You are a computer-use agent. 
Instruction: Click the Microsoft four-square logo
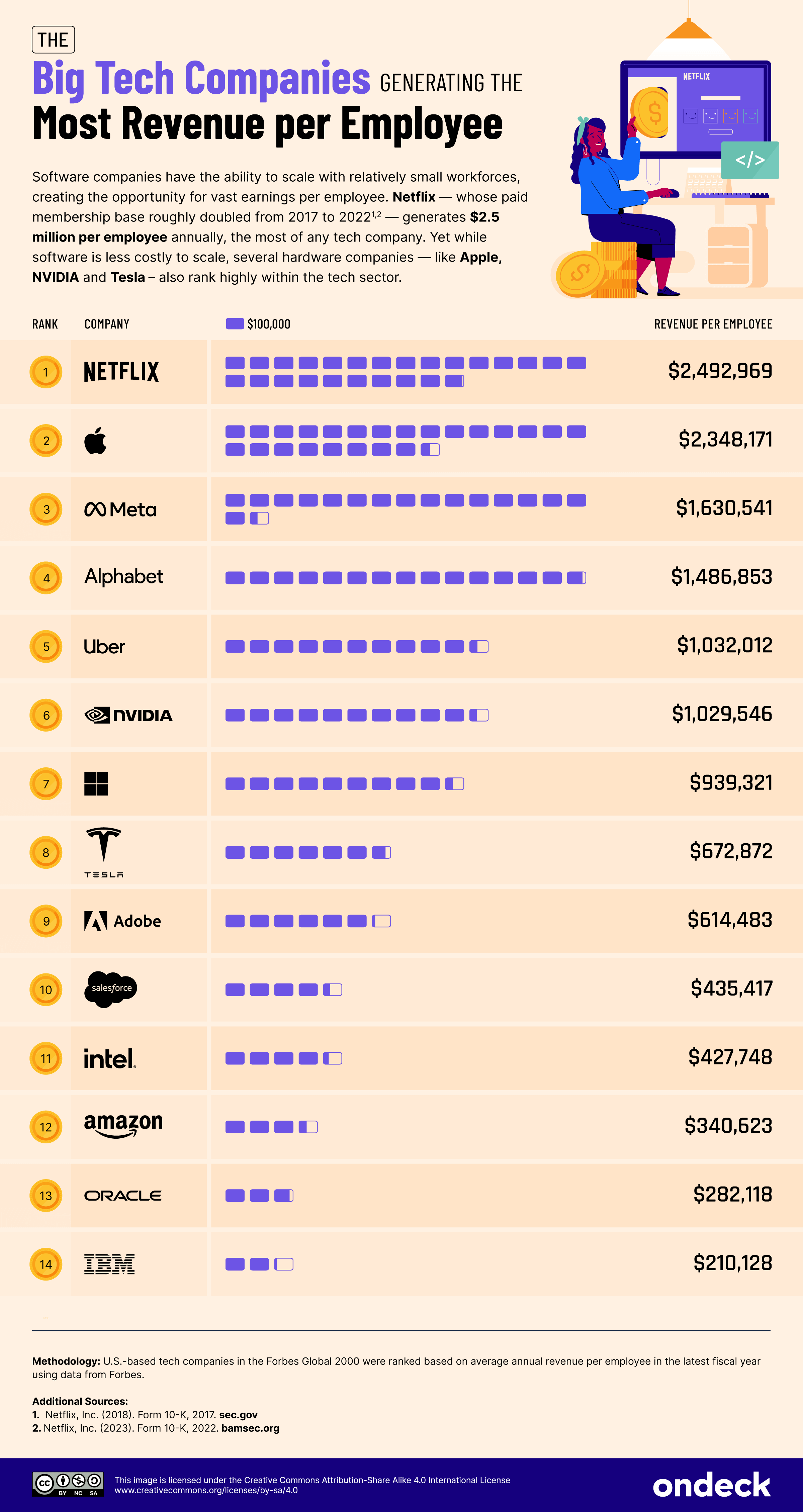point(96,783)
